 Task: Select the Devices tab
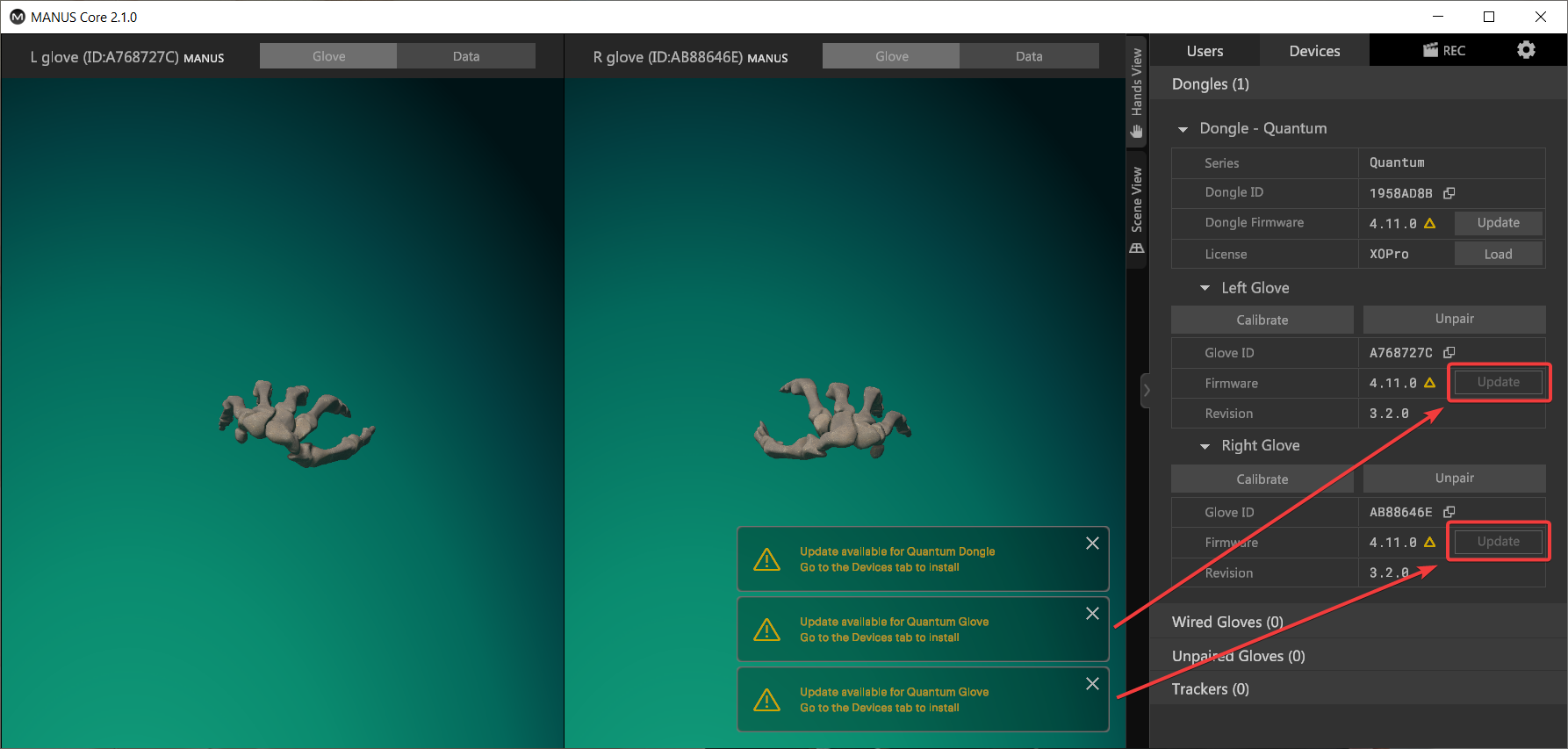[x=1314, y=51]
